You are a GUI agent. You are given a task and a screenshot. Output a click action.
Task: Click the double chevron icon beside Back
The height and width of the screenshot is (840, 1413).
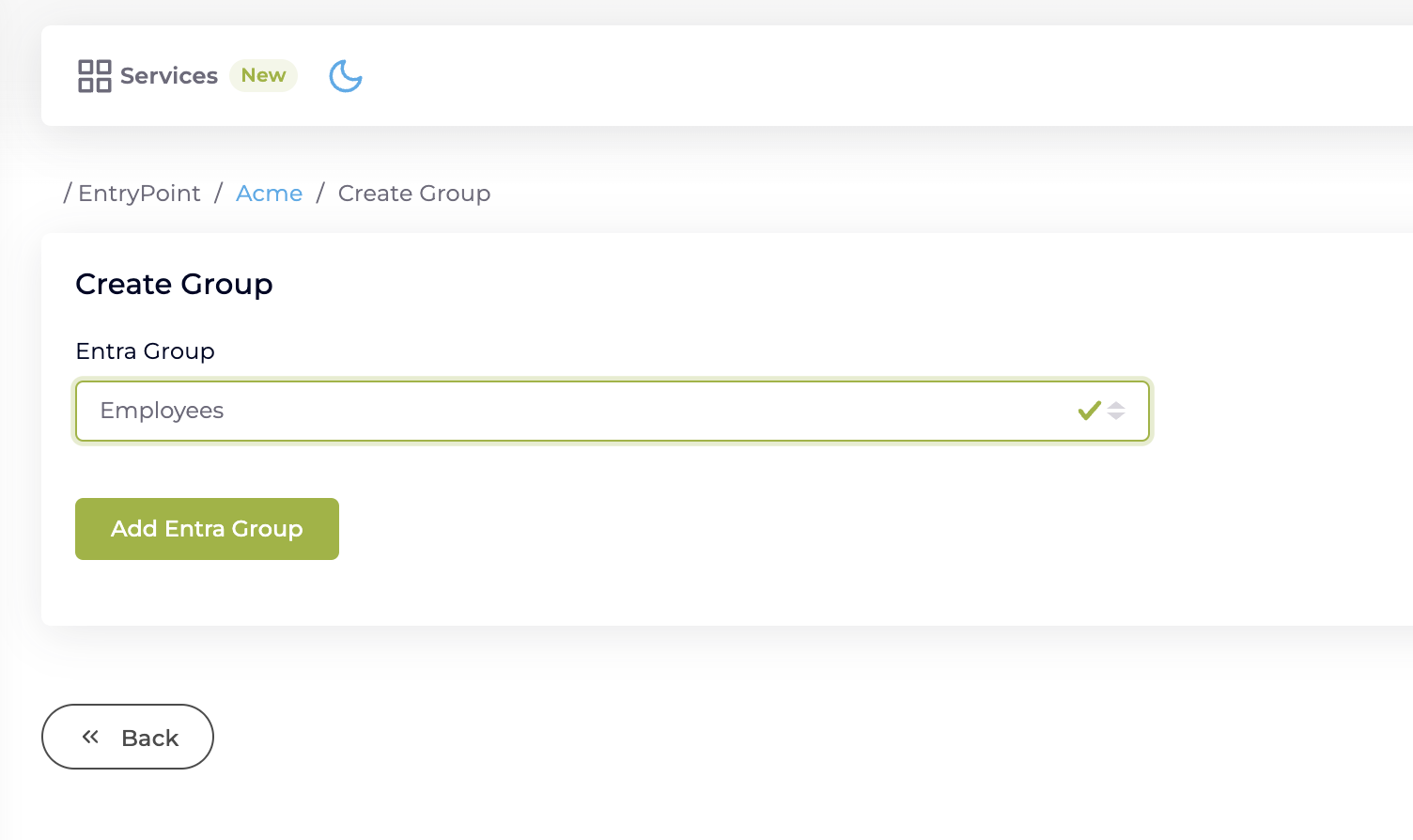(90, 738)
